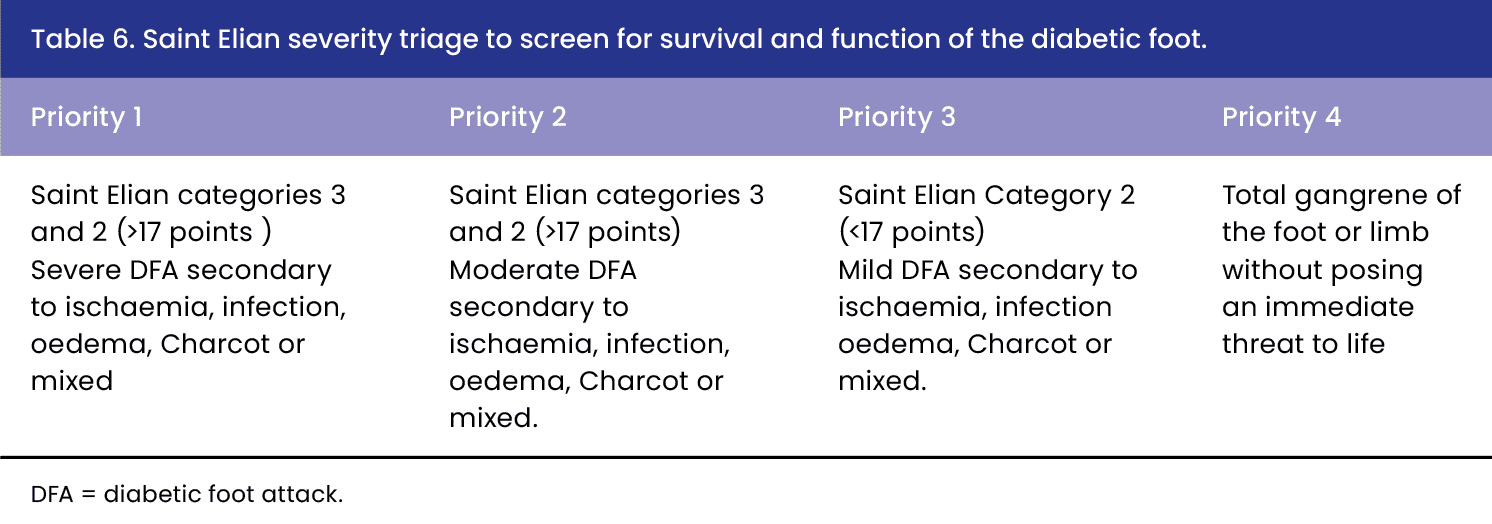The height and width of the screenshot is (524, 1492).
Task: Click 'the foot or limb' text
Action: [1326, 233]
